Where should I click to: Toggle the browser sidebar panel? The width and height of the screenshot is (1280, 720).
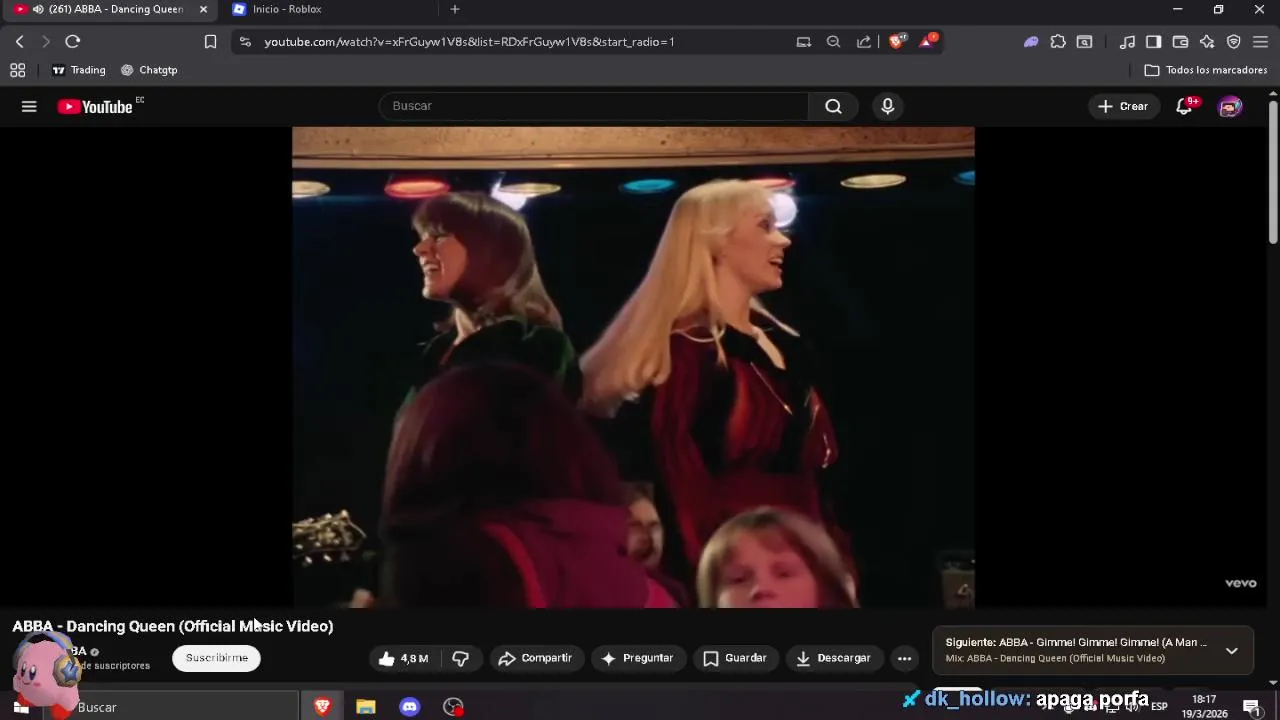pos(1153,42)
